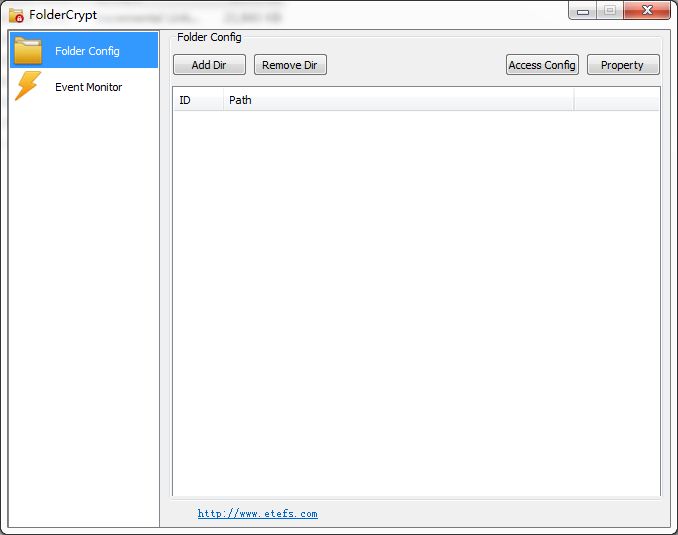The image size is (678, 535).
Task: Click the Event Monitor lightning icon
Action: point(28,86)
